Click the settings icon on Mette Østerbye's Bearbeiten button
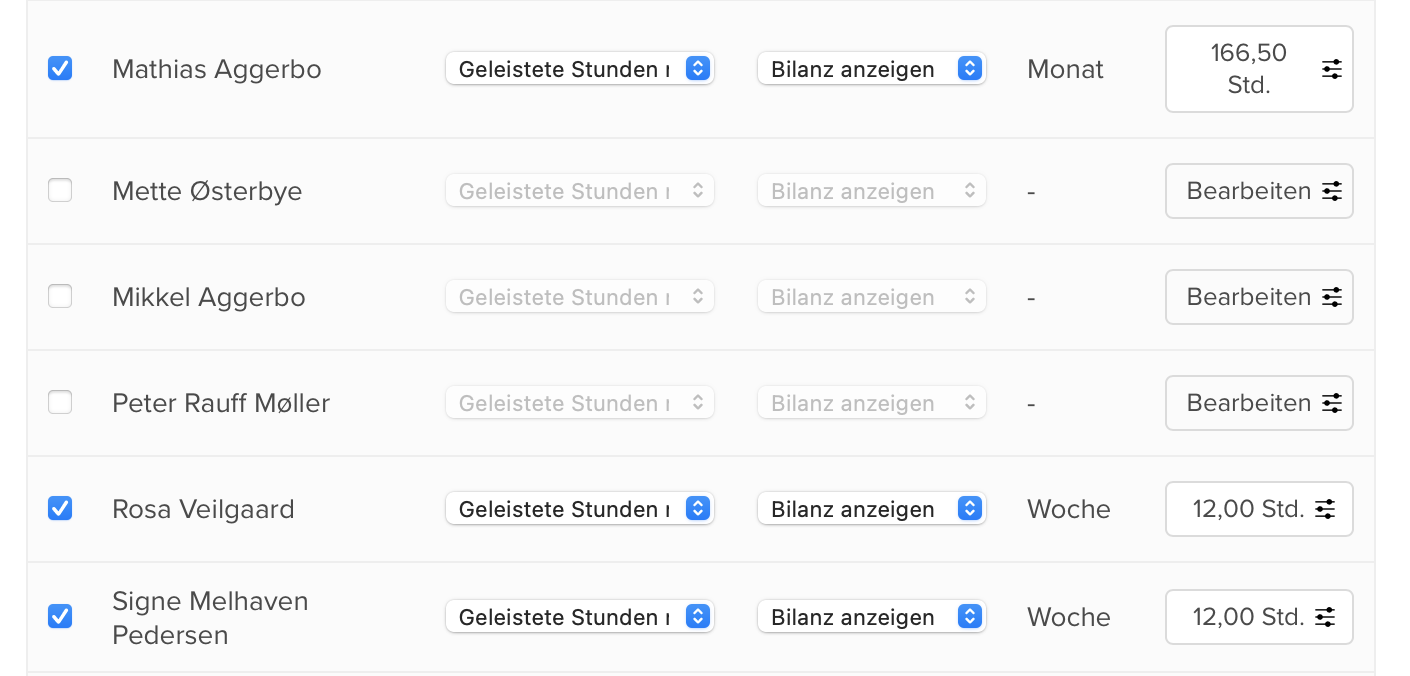Image resolution: width=1410 pixels, height=676 pixels. point(1331,191)
